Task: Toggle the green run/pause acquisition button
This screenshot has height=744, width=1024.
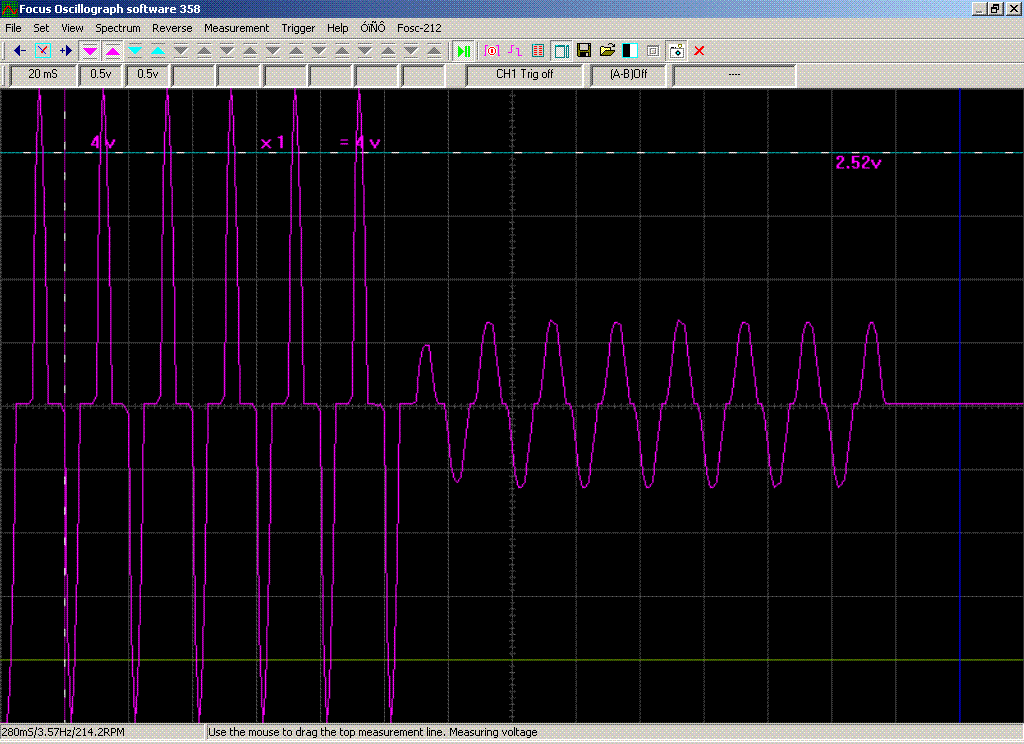Action: click(464, 50)
